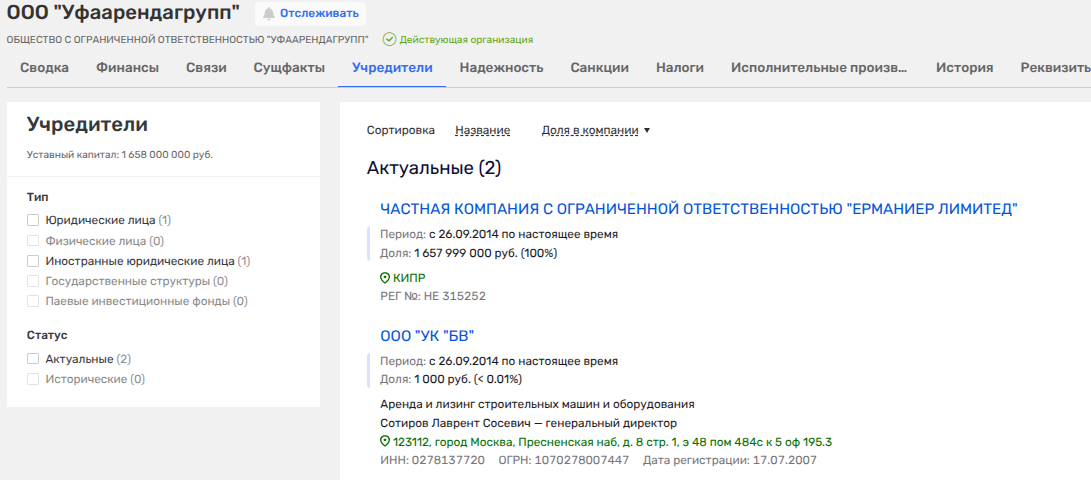Open the Исполнительные производства tab
Viewport: 1091px width, 480px height.
click(x=819, y=68)
